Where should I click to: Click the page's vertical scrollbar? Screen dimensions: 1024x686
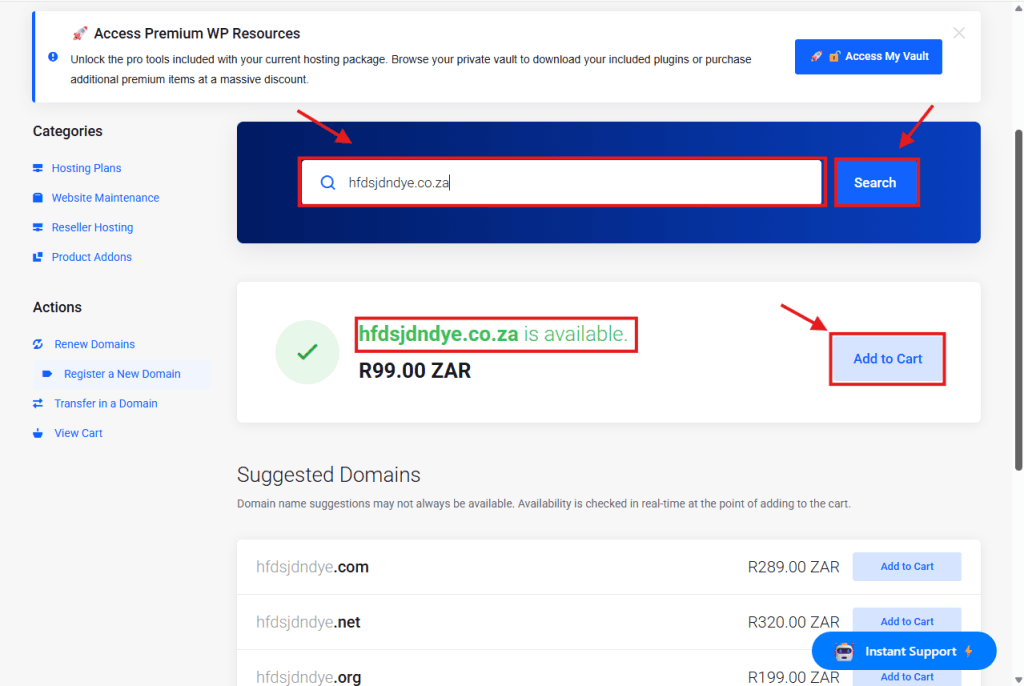1018,300
